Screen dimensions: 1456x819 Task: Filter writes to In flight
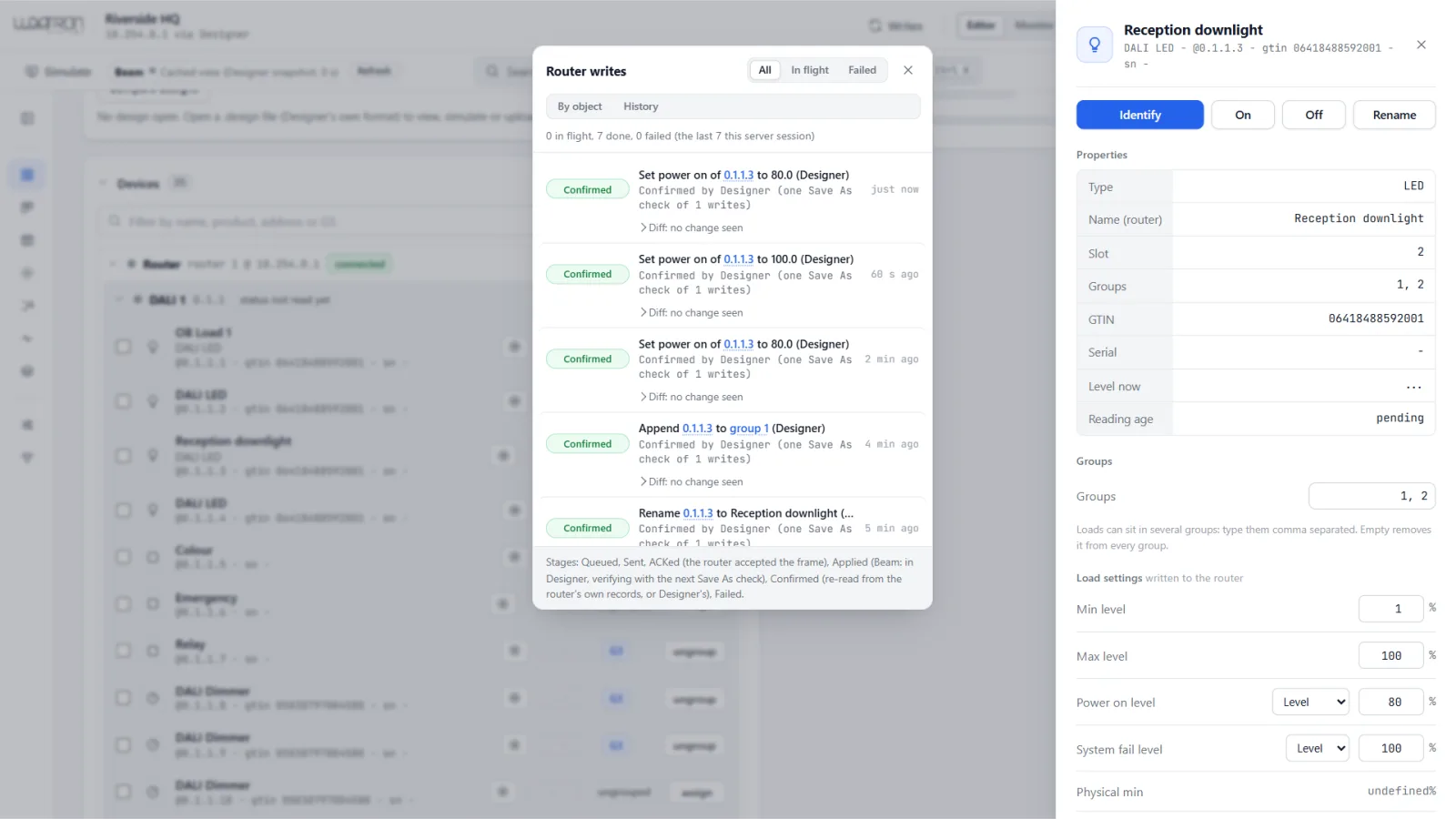(810, 70)
